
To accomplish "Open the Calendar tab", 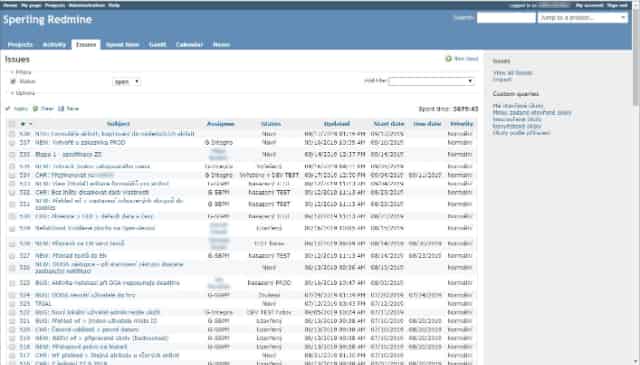I will [x=189, y=45].
